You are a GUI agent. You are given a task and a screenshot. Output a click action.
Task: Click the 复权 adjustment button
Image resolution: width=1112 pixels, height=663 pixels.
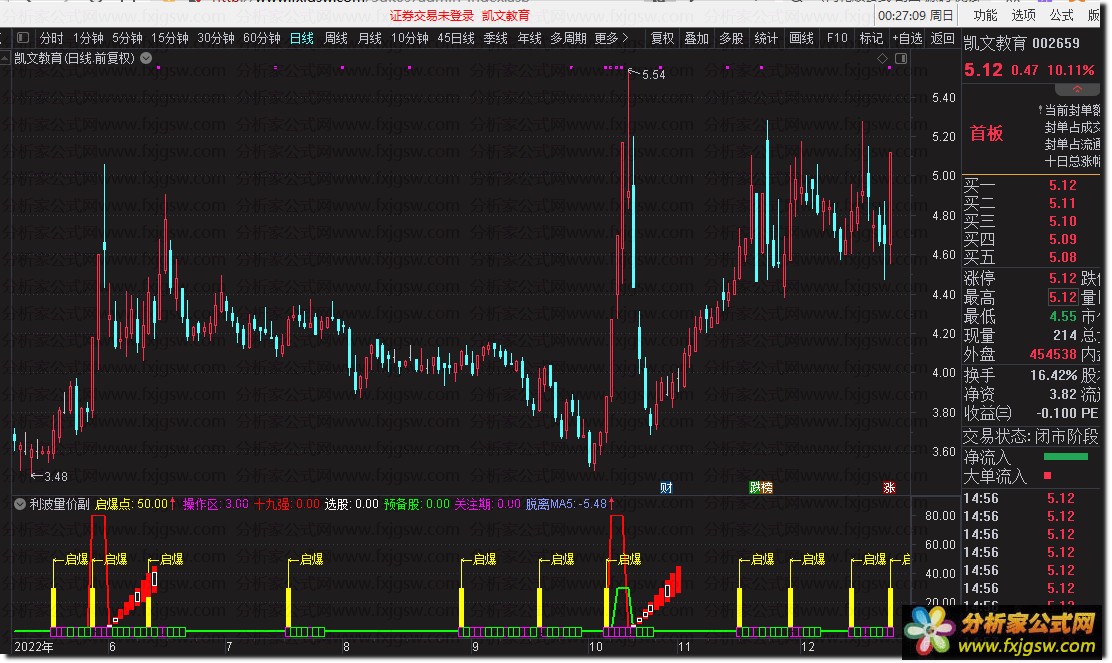click(x=662, y=38)
